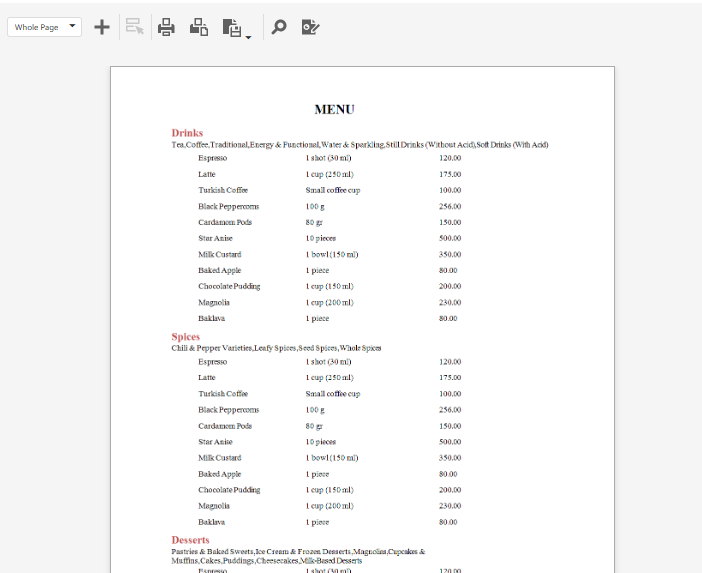Click the grayed-out selection pointer tool icon
This screenshot has height=573, width=702.
pyautogui.click(x=134, y=27)
